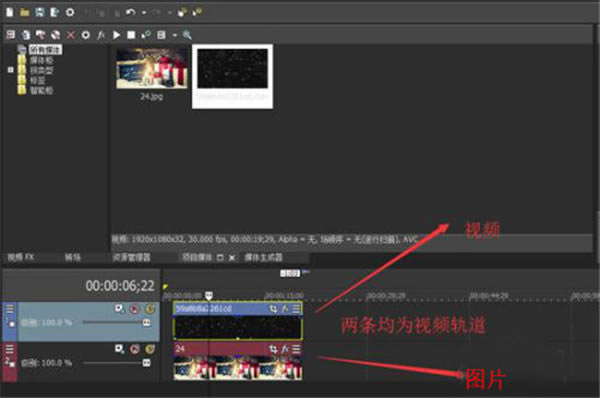The image size is (600, 398).
Task: Start media preview with play button
Action: pos(116,35)
